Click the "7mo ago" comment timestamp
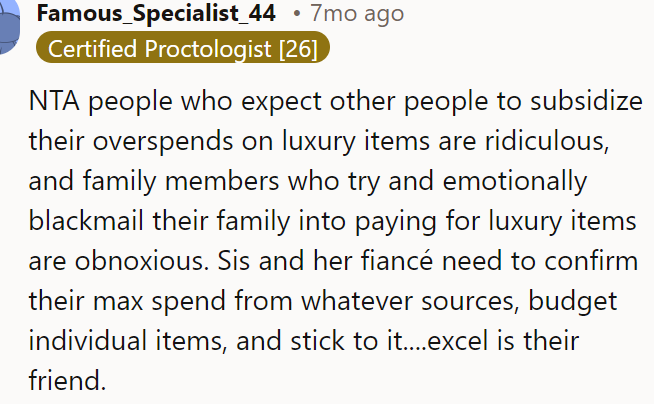Image resolution: width=654 pixels, height=404 pixels. pyautogui.click(x=357, y=13)
